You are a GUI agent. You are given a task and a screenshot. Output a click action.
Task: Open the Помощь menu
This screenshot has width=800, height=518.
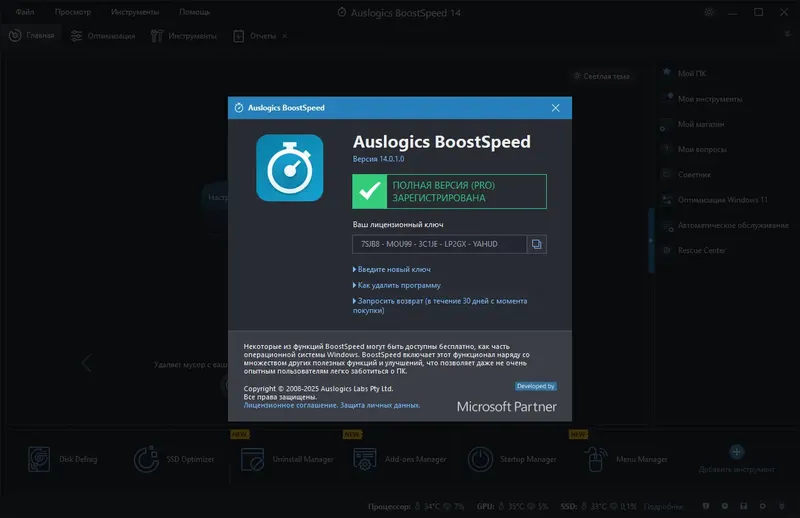(x=194, y=12)
